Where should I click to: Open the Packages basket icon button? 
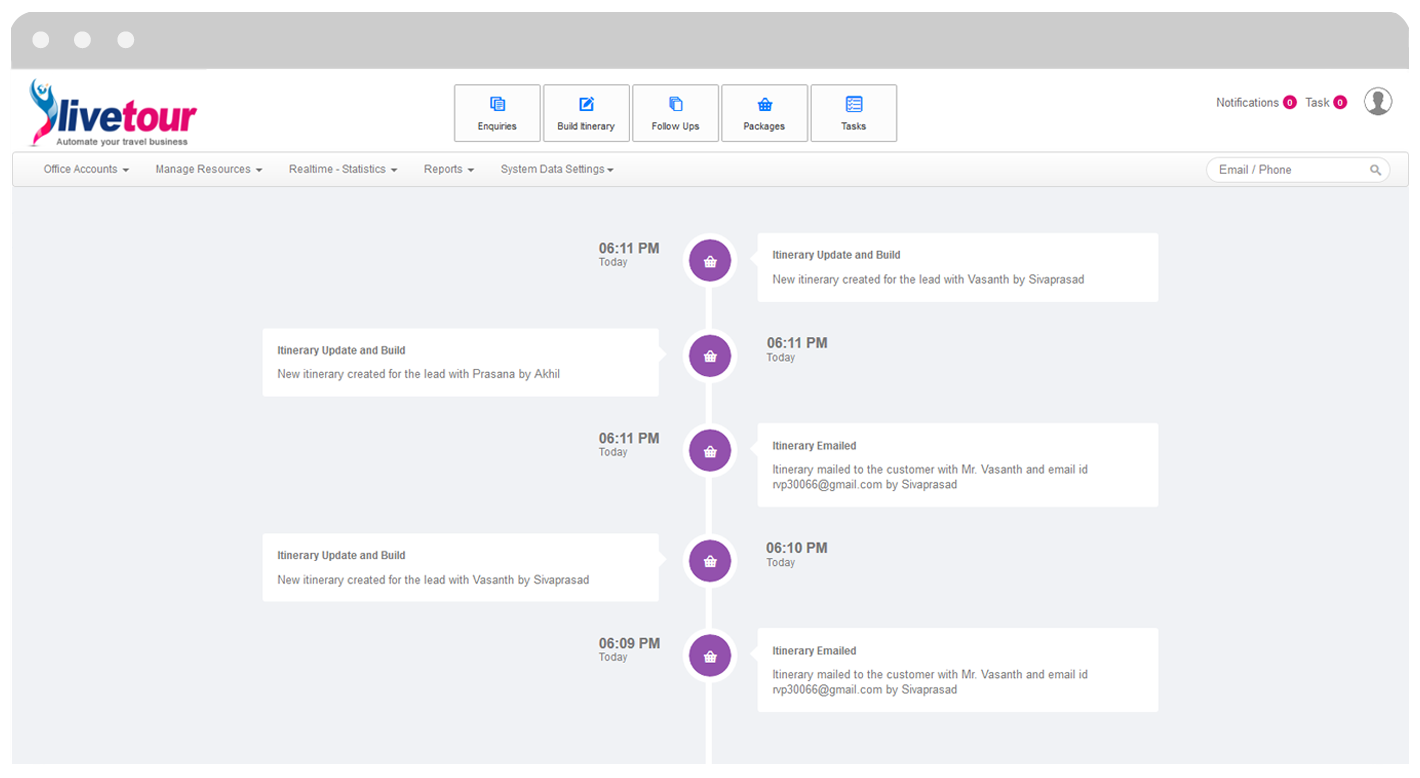[x=764, y=113]
